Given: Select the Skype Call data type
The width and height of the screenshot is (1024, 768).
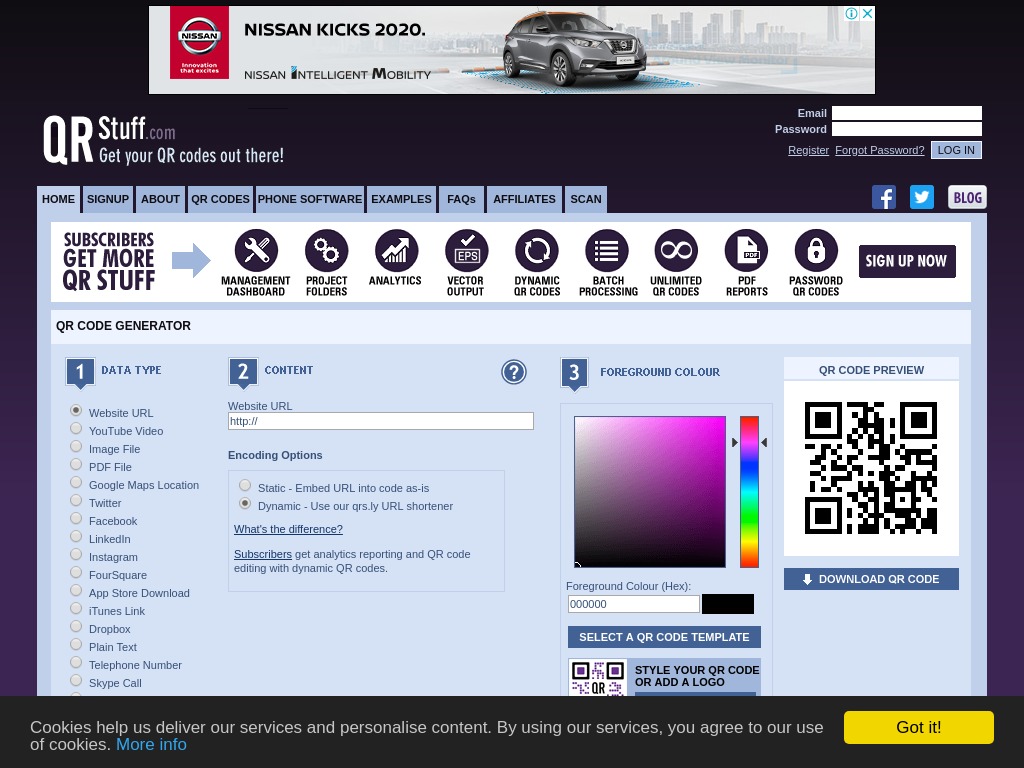Looking at the screenshot, I should coord(76,680).
